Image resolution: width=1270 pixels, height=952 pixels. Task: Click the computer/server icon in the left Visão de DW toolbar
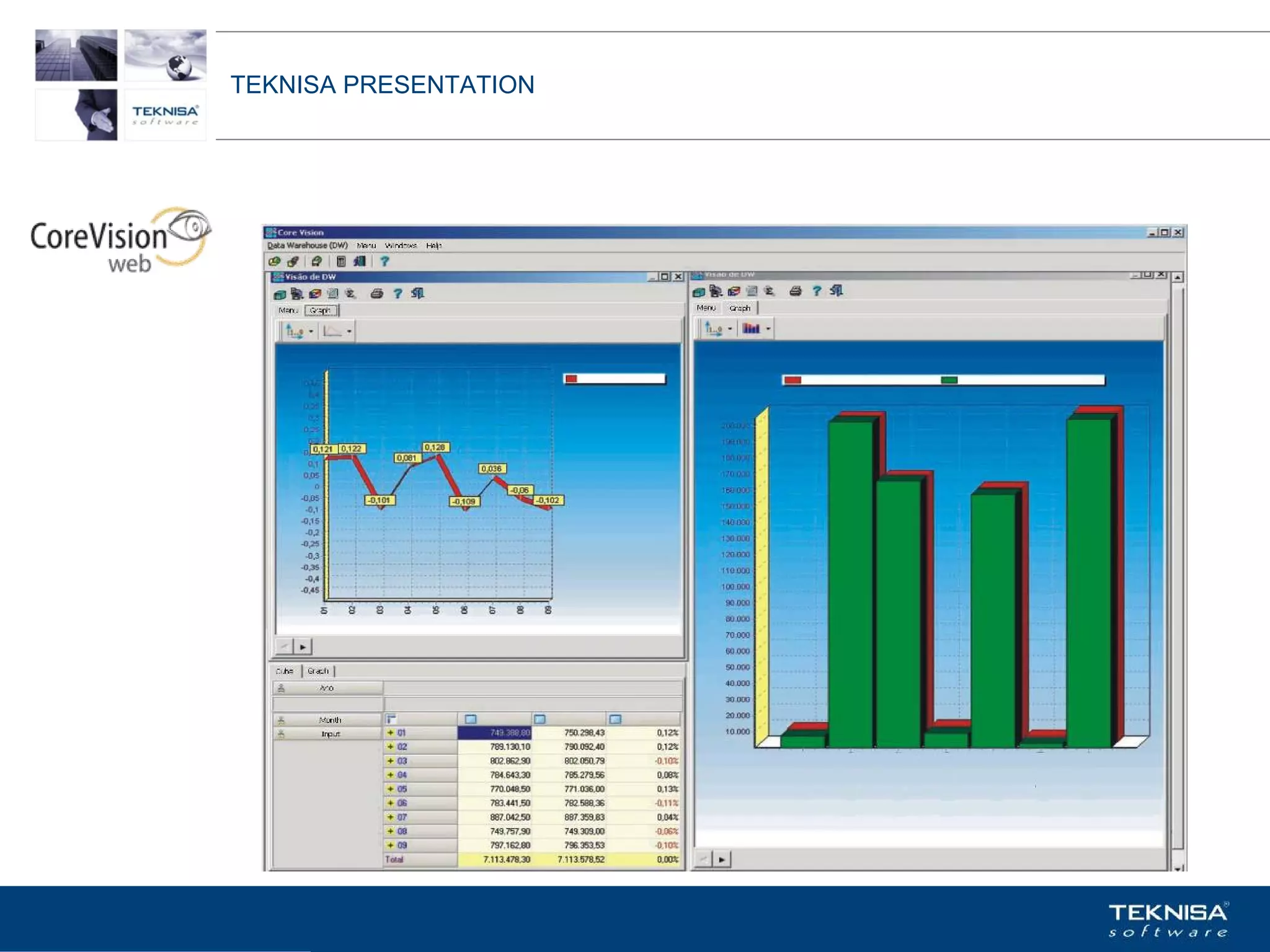(297, 294)
